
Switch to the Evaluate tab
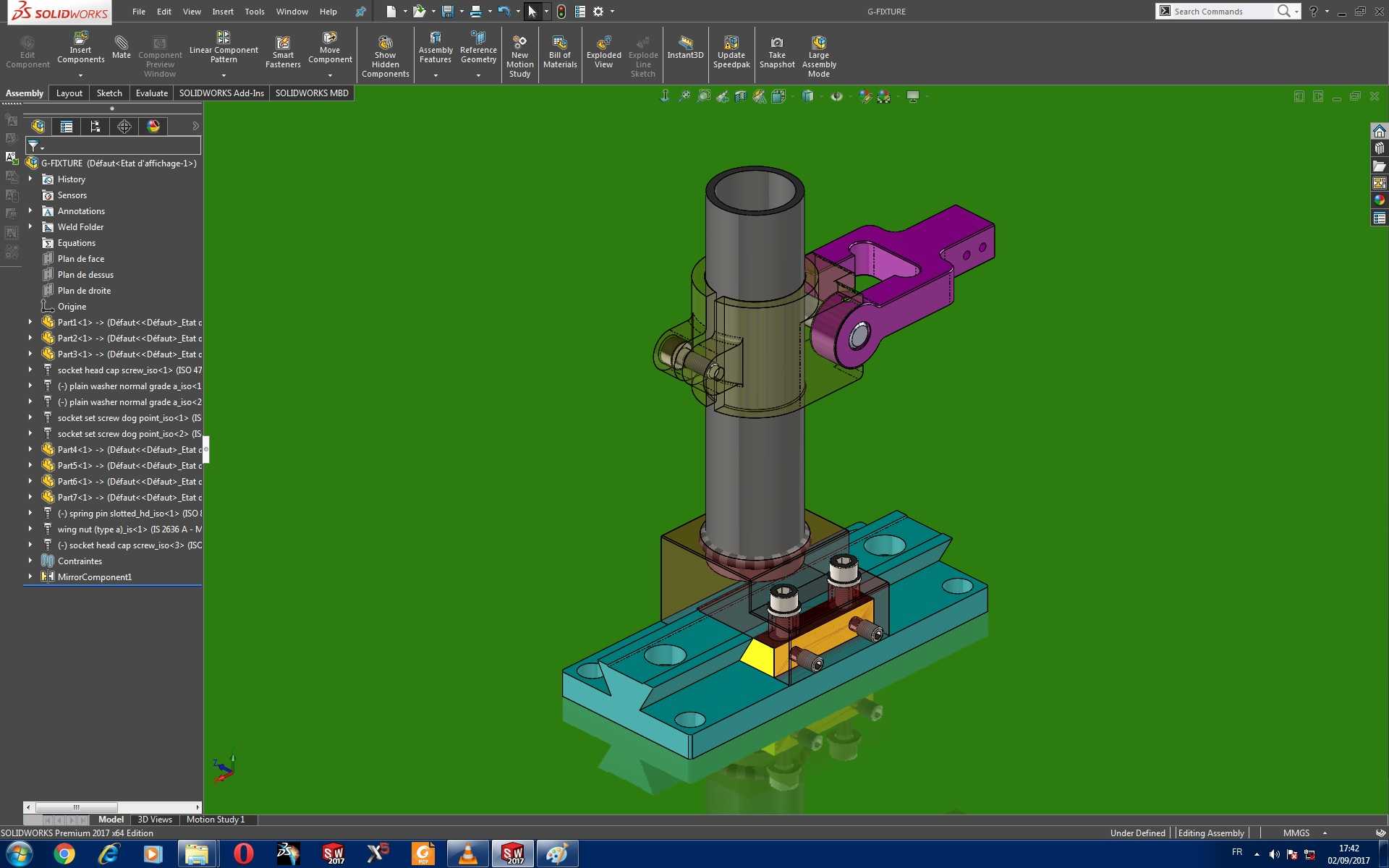pyautogui.click(x=152, y=93)
